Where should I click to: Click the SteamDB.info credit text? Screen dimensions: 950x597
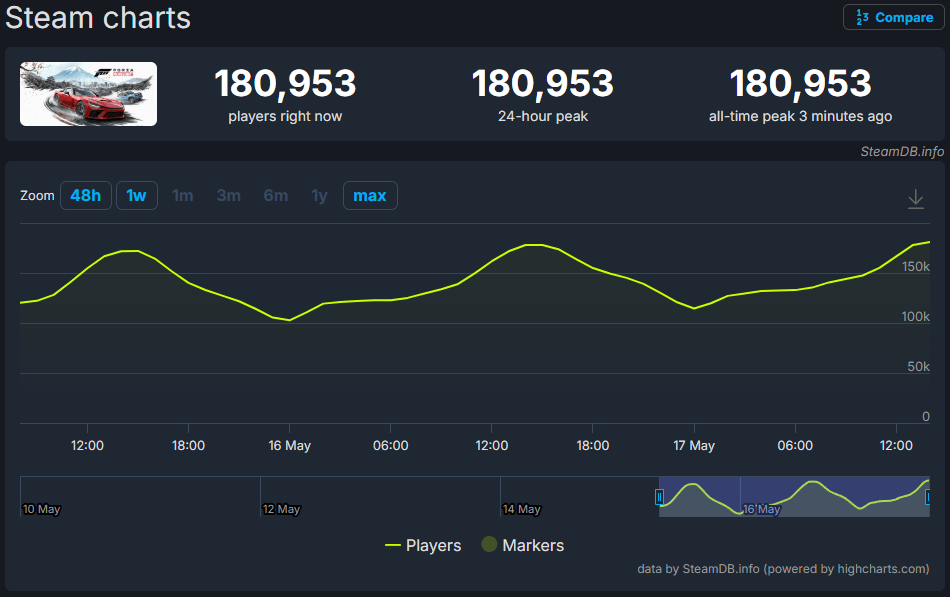(902, 152)
